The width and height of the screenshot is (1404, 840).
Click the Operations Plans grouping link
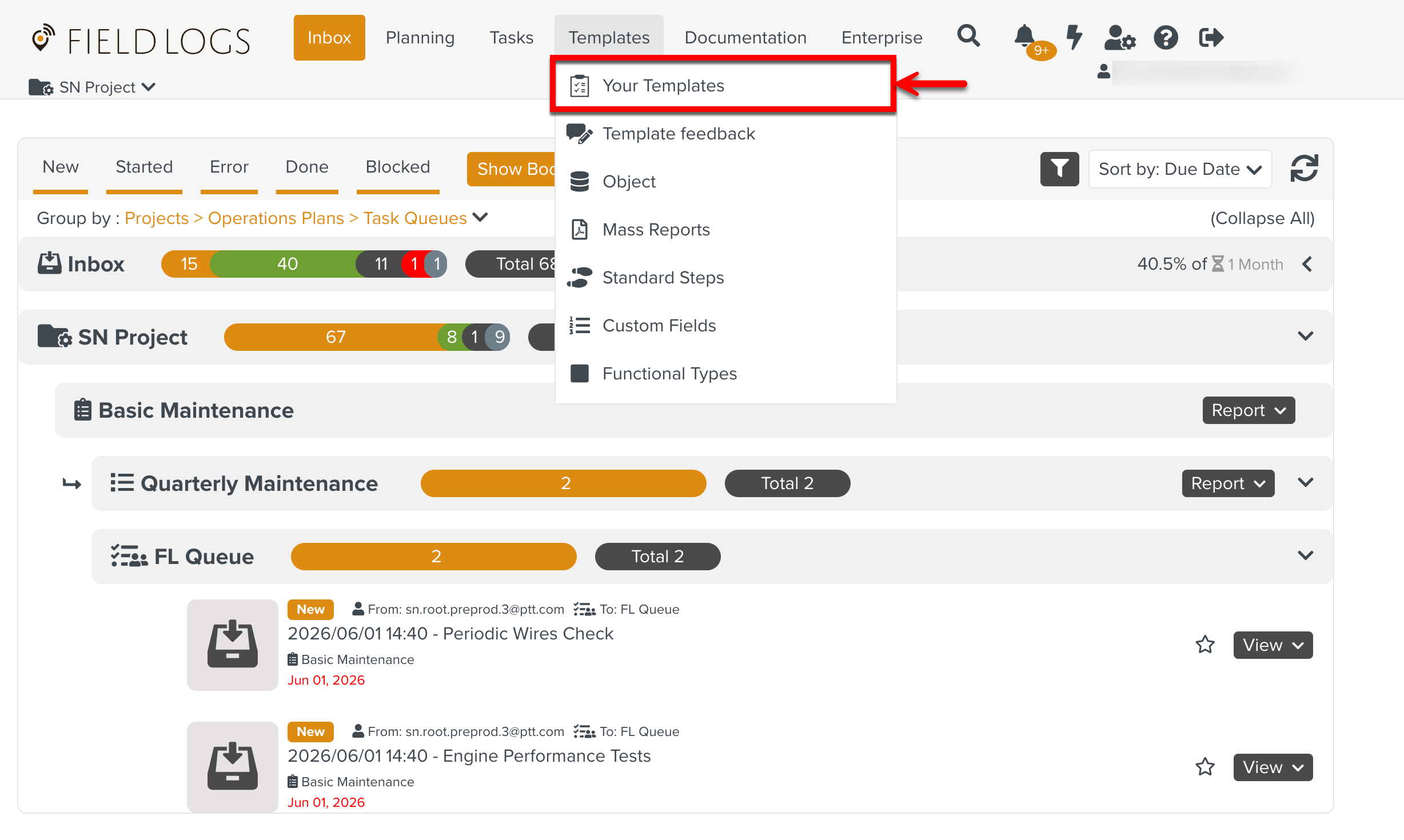276,218
